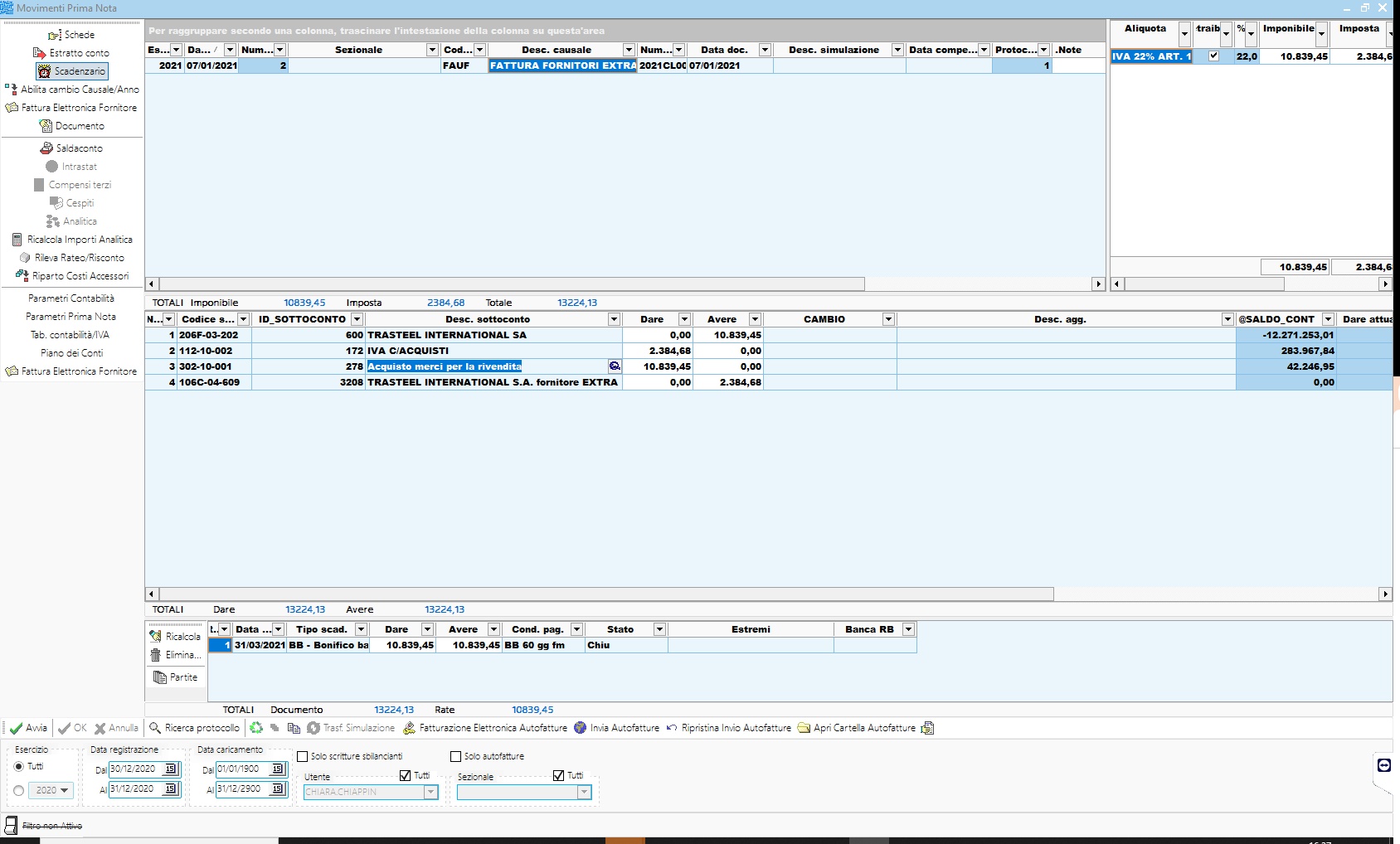Open calendar for Data registrazione Dal
Viewport: 1400px width, 844px height.
(x=171, y=769)
